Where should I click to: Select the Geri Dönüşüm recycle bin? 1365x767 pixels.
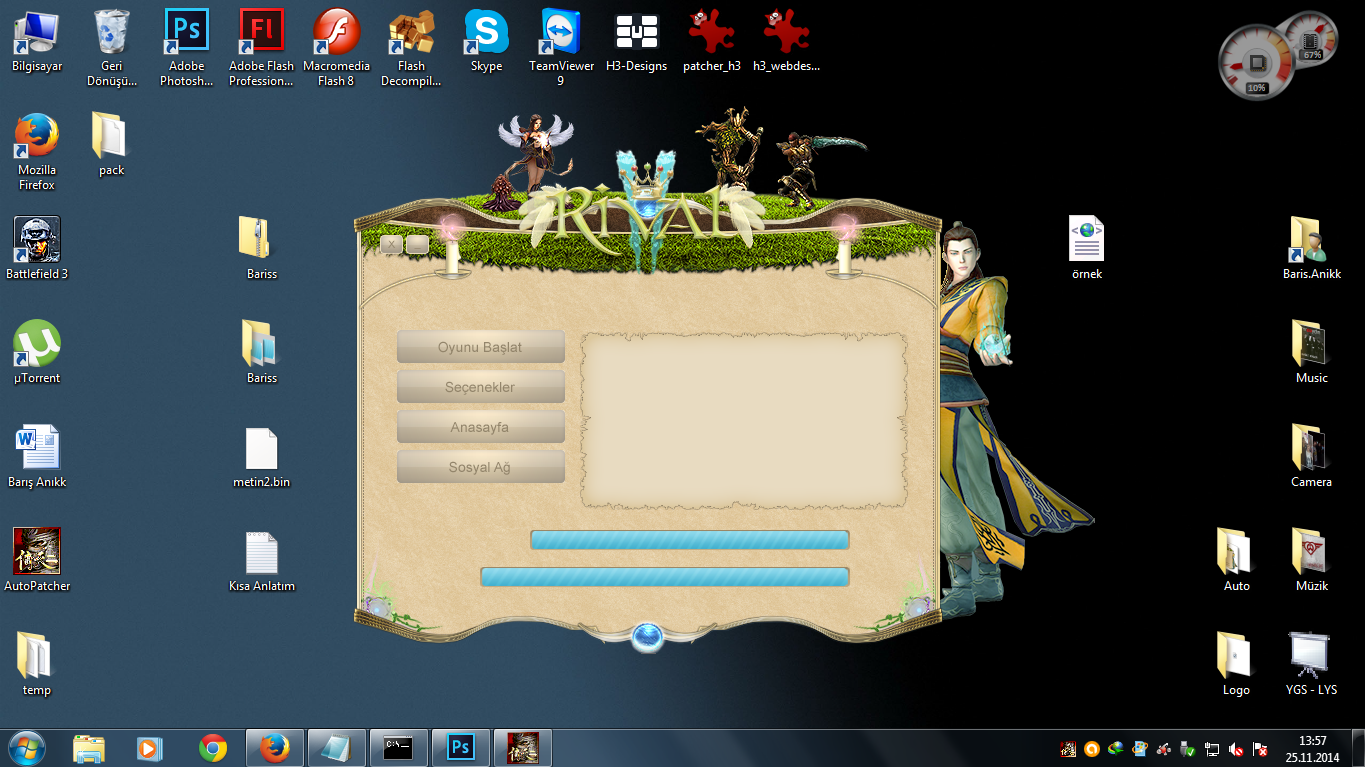tap(111, 48)
